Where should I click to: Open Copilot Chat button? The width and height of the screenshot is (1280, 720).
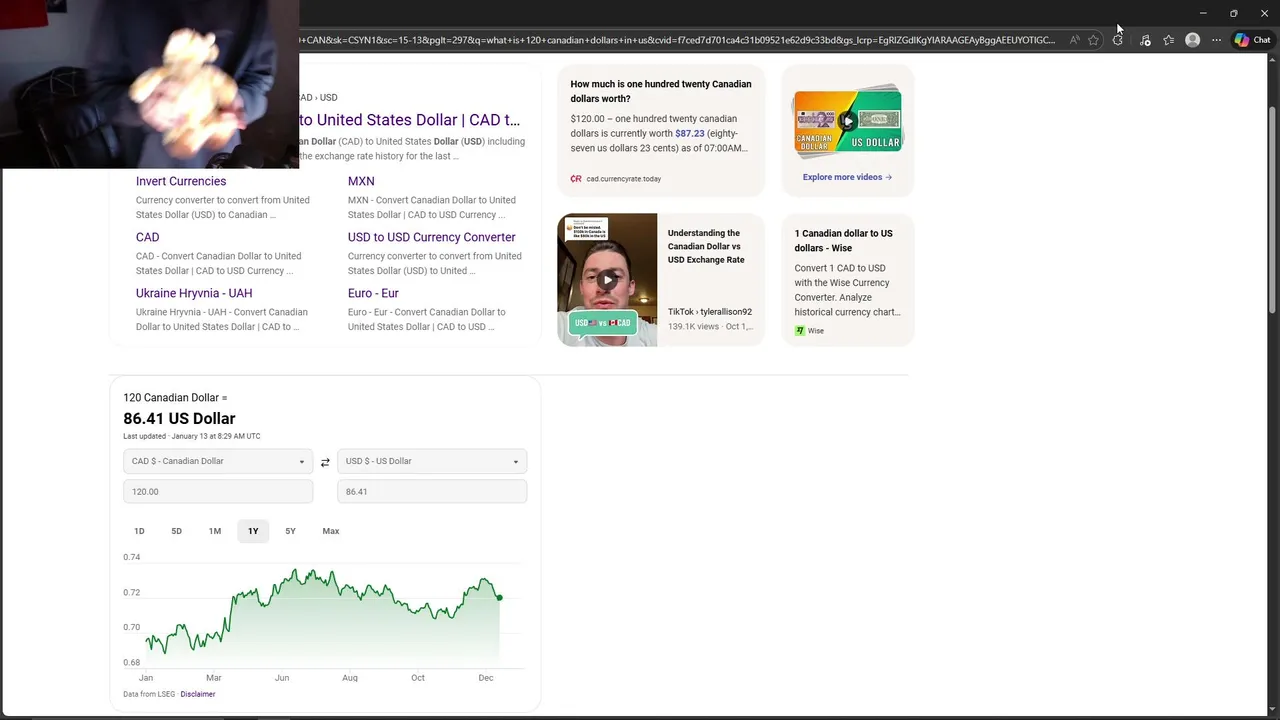coord(1252,40)
